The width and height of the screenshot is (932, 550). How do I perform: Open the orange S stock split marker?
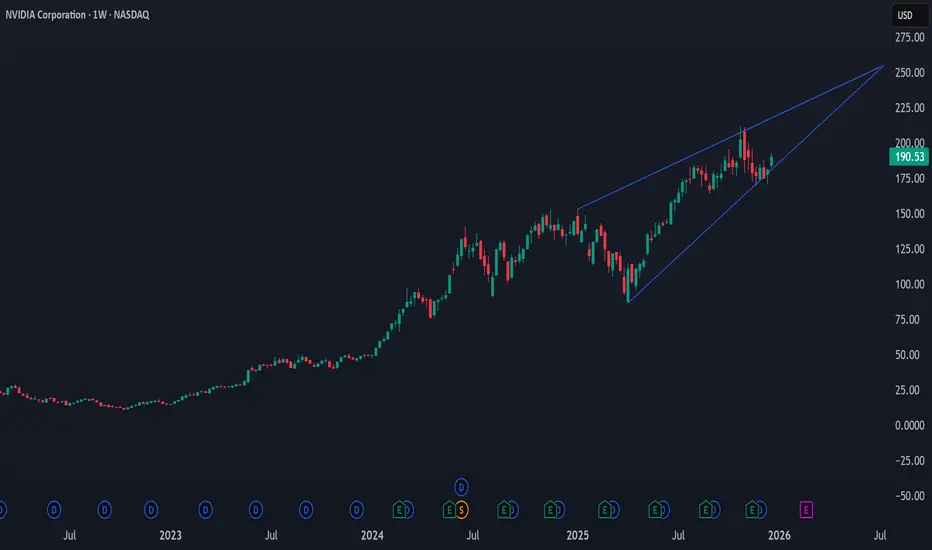pos(461,510)
